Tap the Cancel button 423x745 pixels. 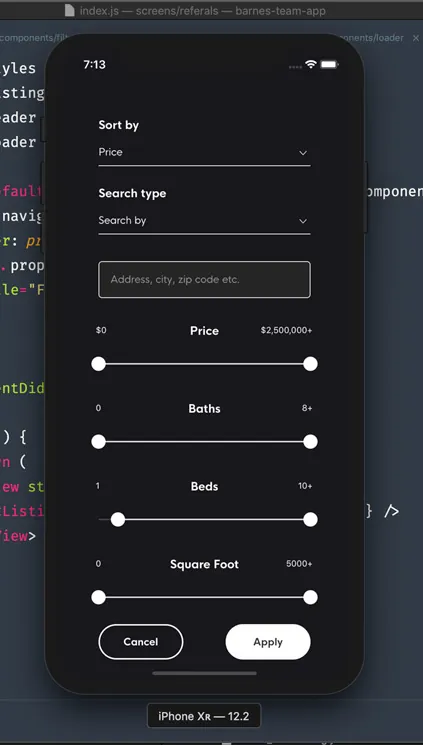[x=141, y=642]
